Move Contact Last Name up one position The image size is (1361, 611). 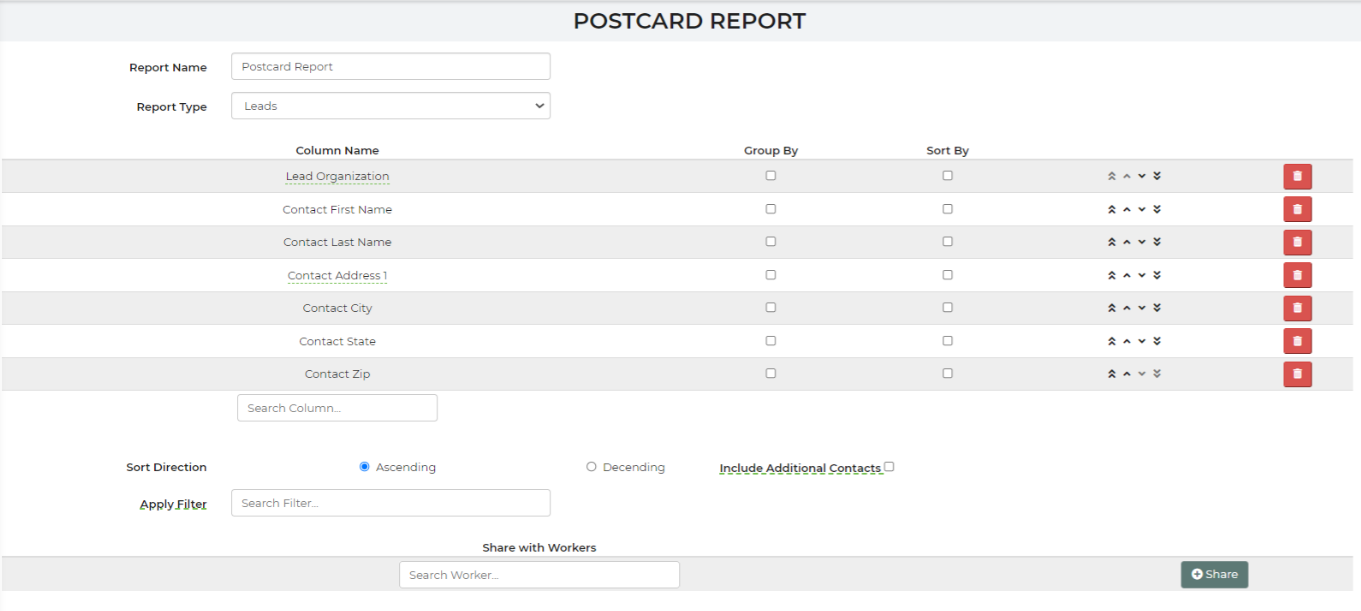coord(1127,242)
